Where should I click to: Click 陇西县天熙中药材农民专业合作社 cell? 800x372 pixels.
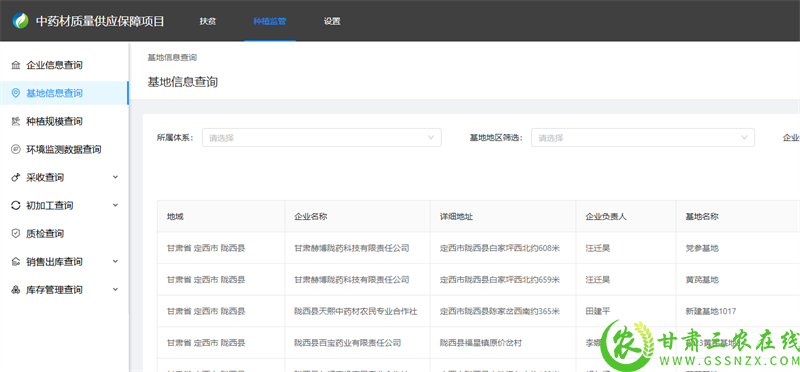(x=356, y=311)
